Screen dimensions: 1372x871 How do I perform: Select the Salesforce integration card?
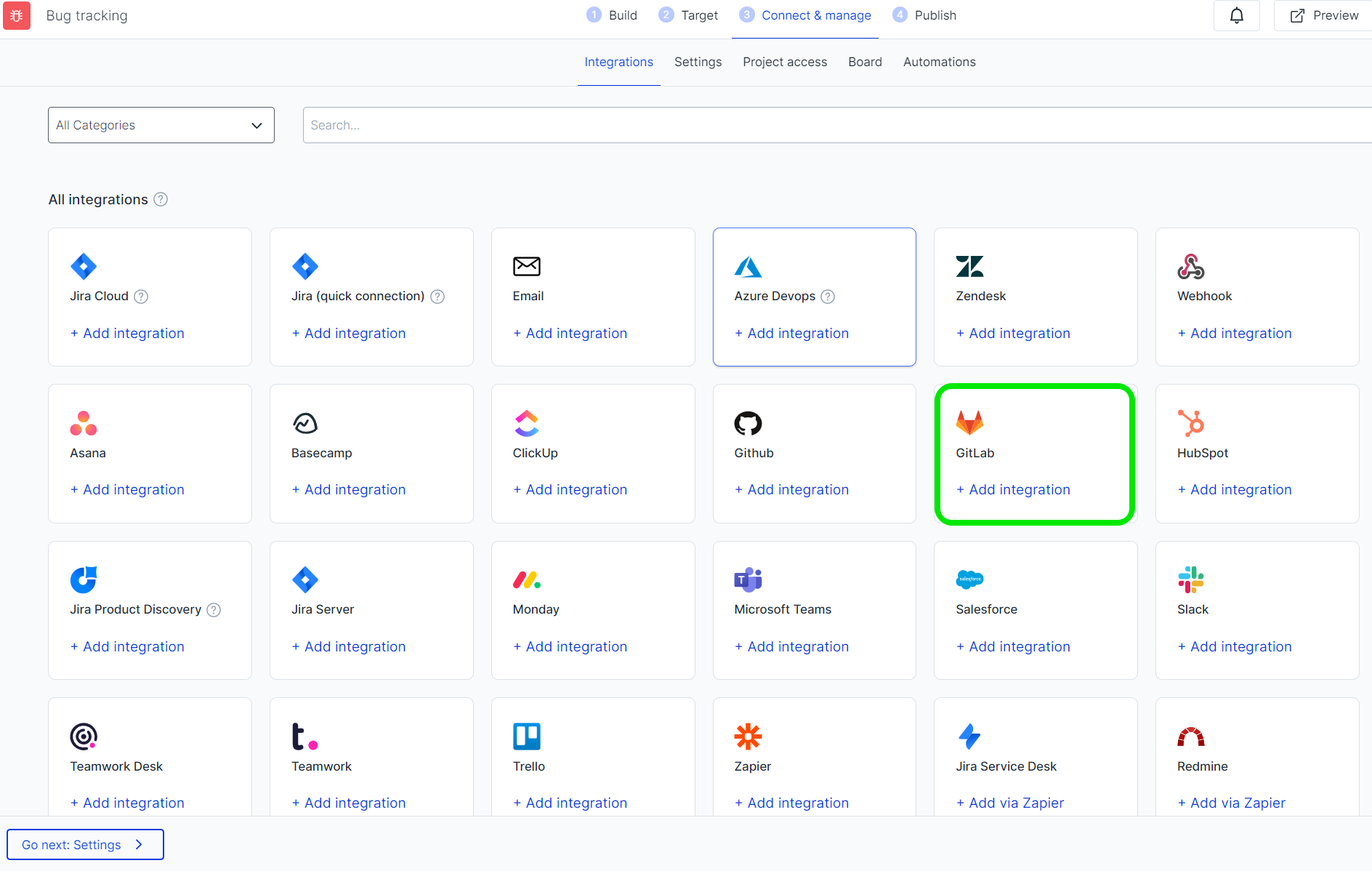[x=1036, y=610]
